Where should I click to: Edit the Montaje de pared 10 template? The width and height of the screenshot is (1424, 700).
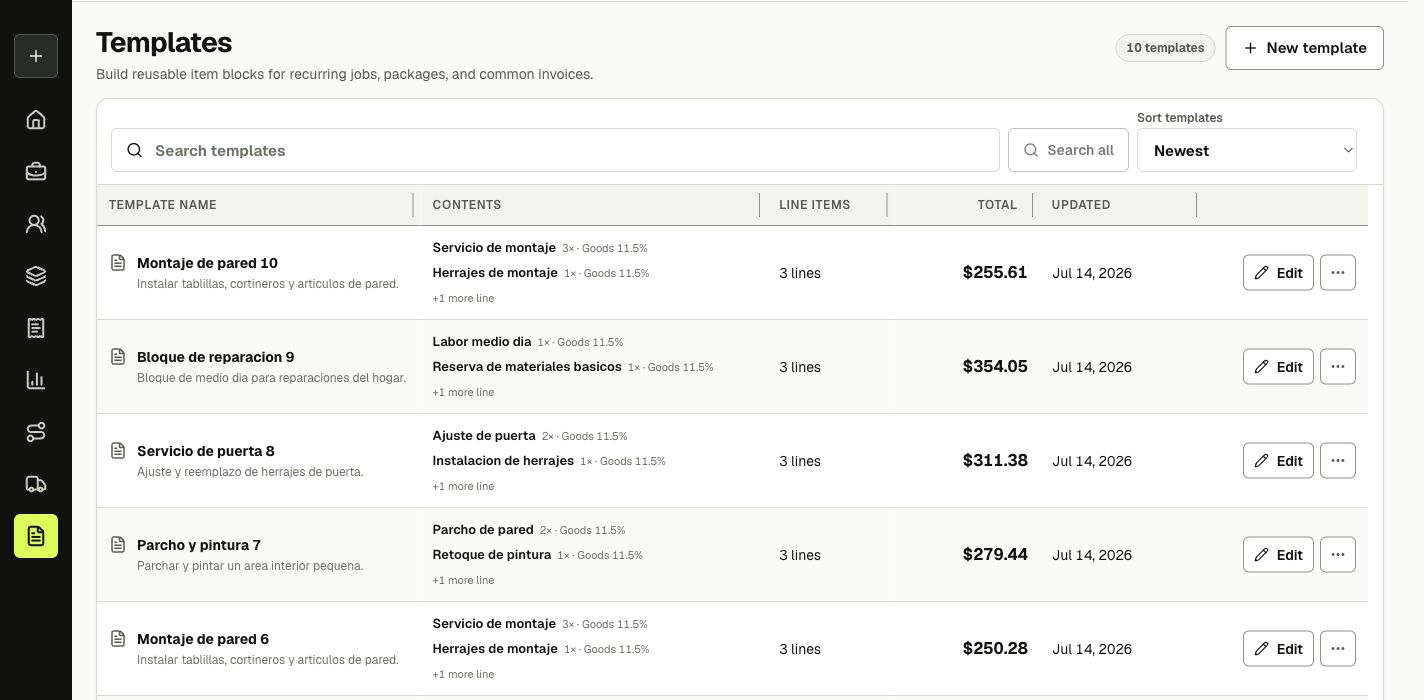click(x=1278, y=272)
